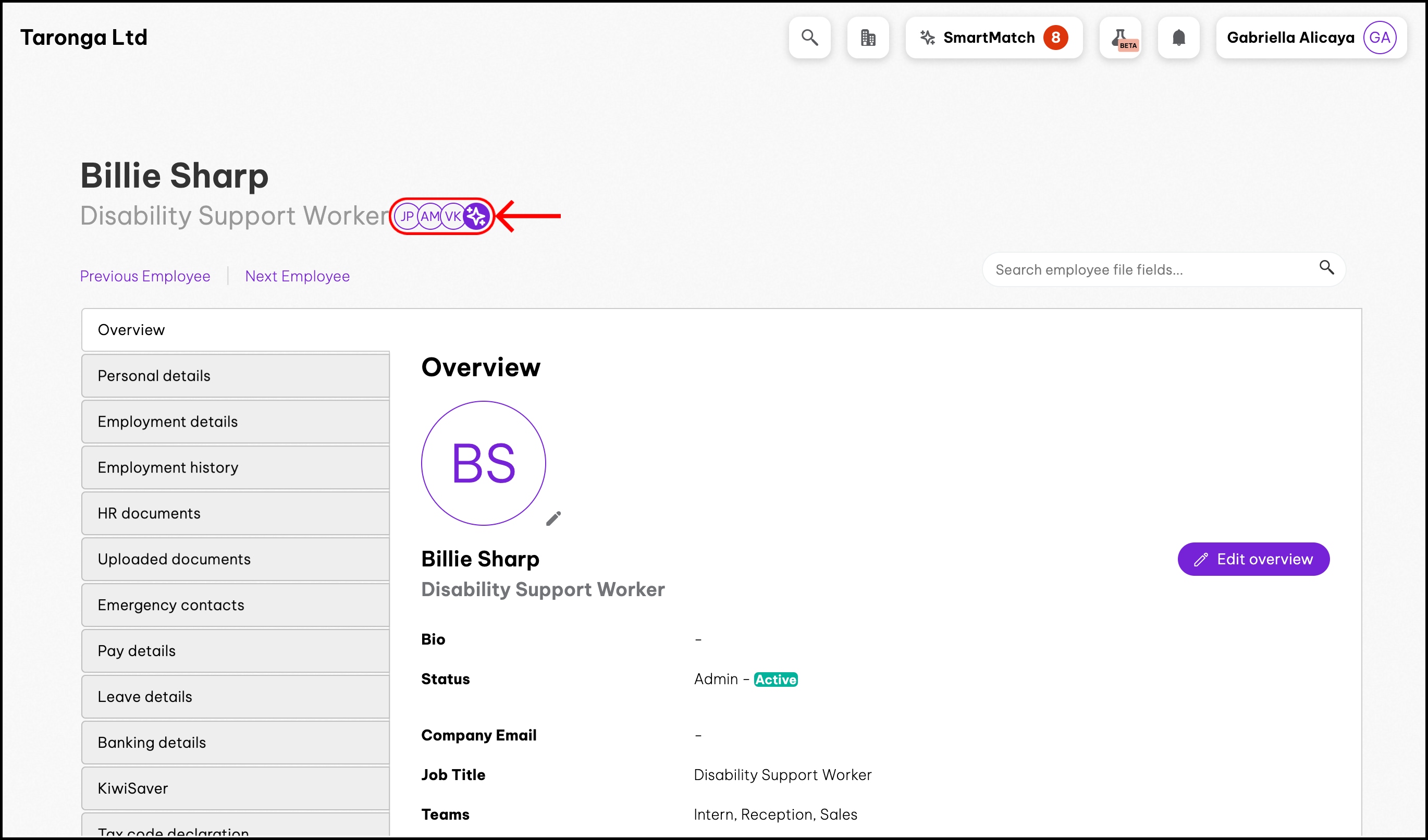Viewport: 1428px width, 840px height.
Task: Go to the Next Employee
Action: tap(297, 276)
